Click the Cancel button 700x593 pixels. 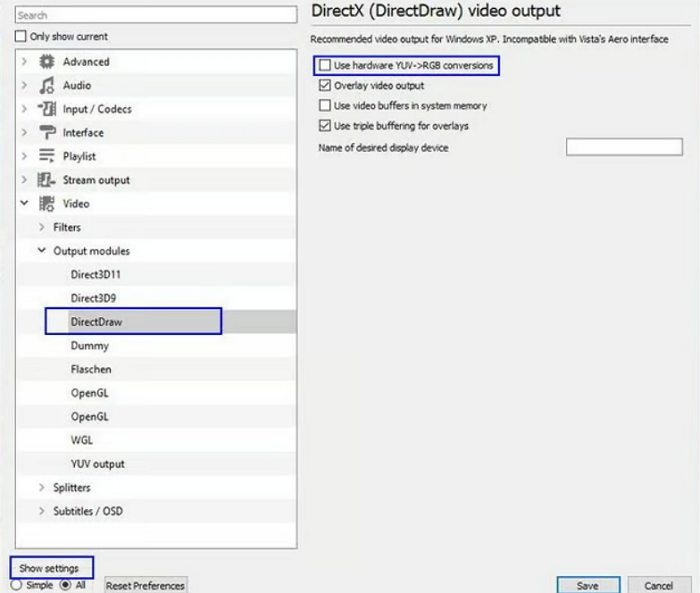coord(659,585)
